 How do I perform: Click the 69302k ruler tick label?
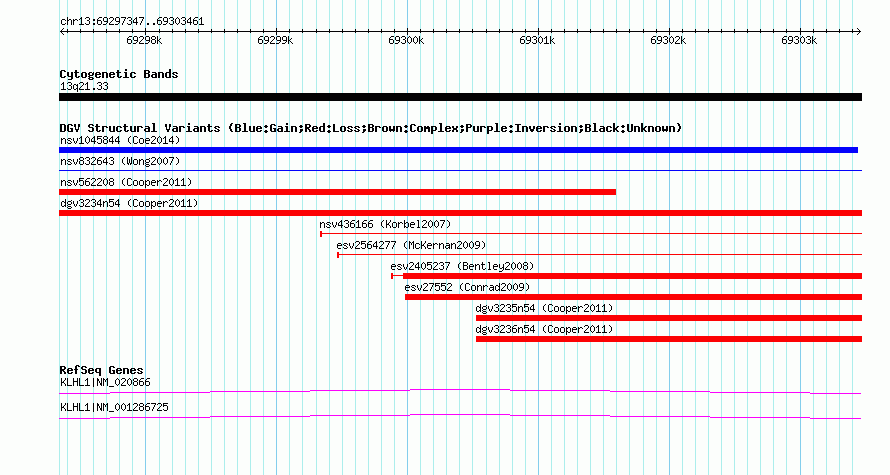pyautogui.click(x=668, y=40)
